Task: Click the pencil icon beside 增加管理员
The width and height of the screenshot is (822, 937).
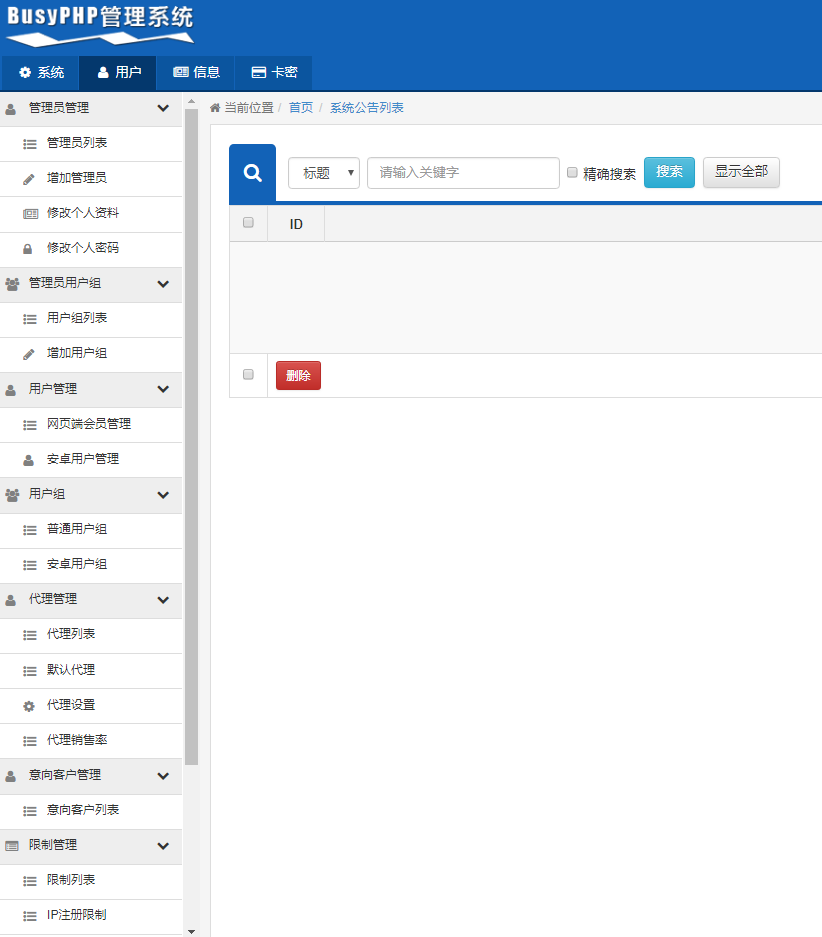Action: click(29, 179)
